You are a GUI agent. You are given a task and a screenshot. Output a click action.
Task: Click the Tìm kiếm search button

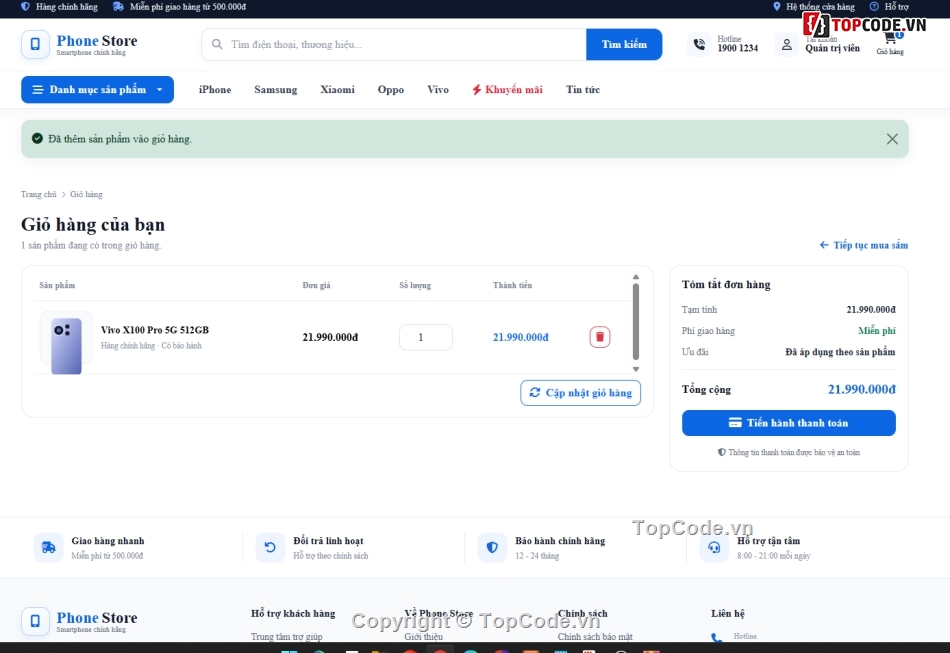[x=624, y=44]
